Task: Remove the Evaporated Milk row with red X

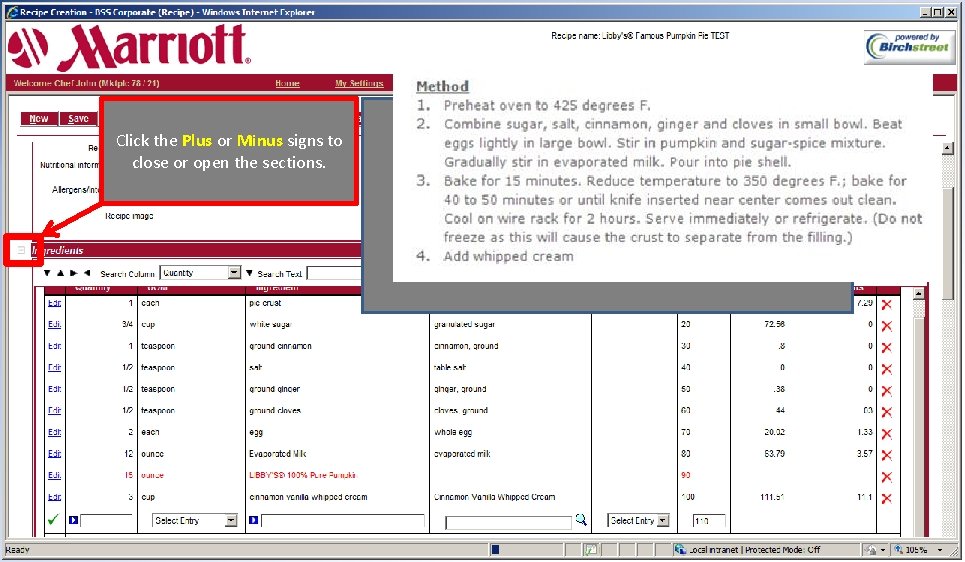Action: pyautogui.click(x=886, y=455)
